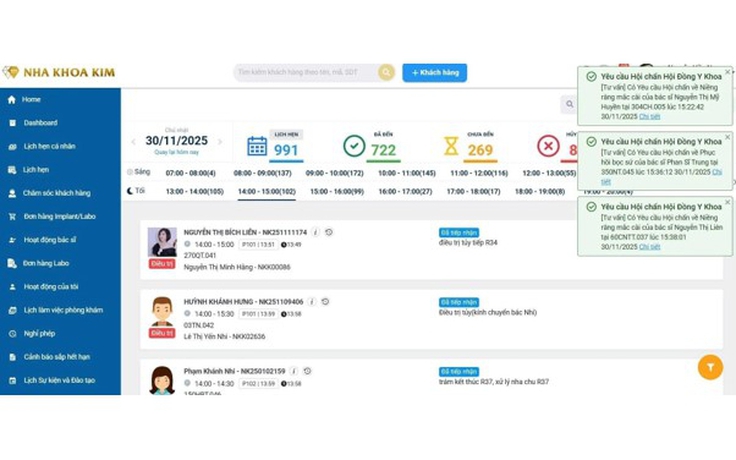Click Nguyễn Thị Bích Liên's photo thumbnail
Viewport: 736px width, 460px height.
[x=162, y=242]
